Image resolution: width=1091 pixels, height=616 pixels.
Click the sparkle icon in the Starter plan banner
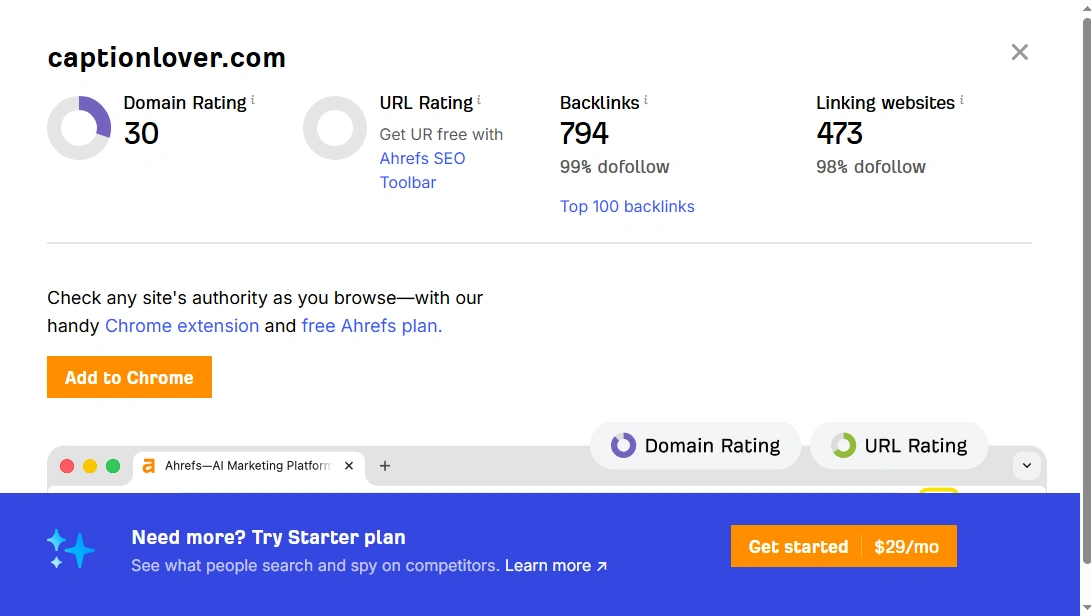69,548
